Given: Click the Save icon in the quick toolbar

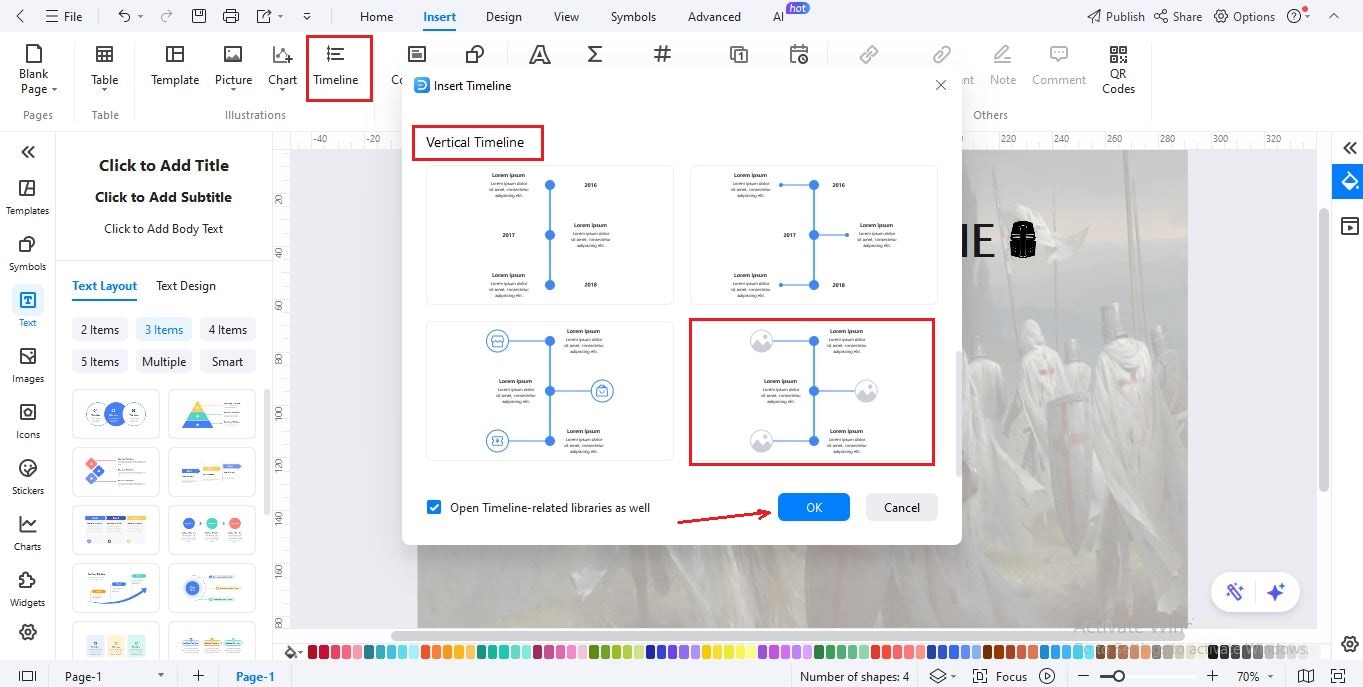Looking at the screenshot, I should pyautogui.click(x=199, y=16).
